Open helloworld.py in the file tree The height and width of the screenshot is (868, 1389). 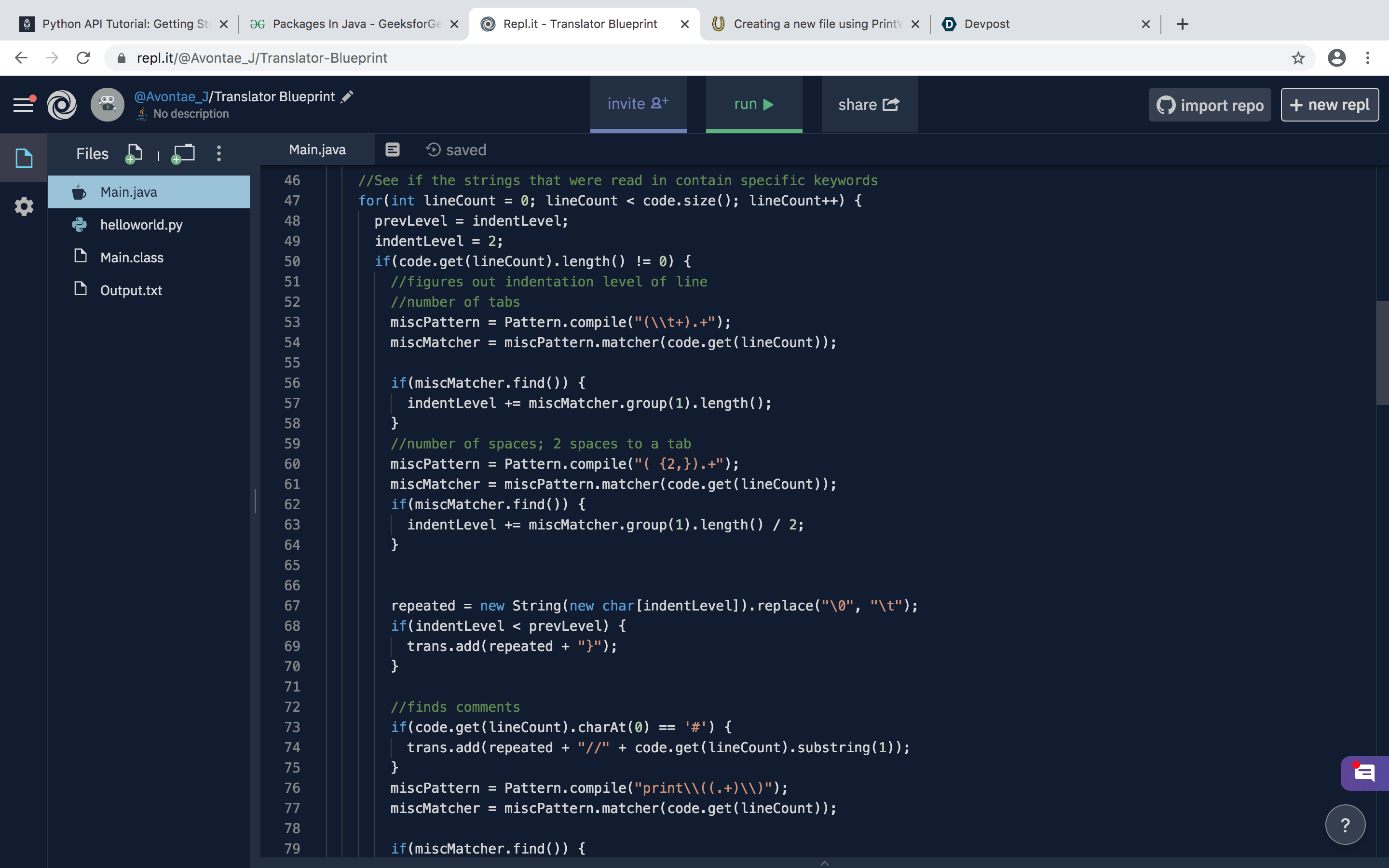point(141,224)
